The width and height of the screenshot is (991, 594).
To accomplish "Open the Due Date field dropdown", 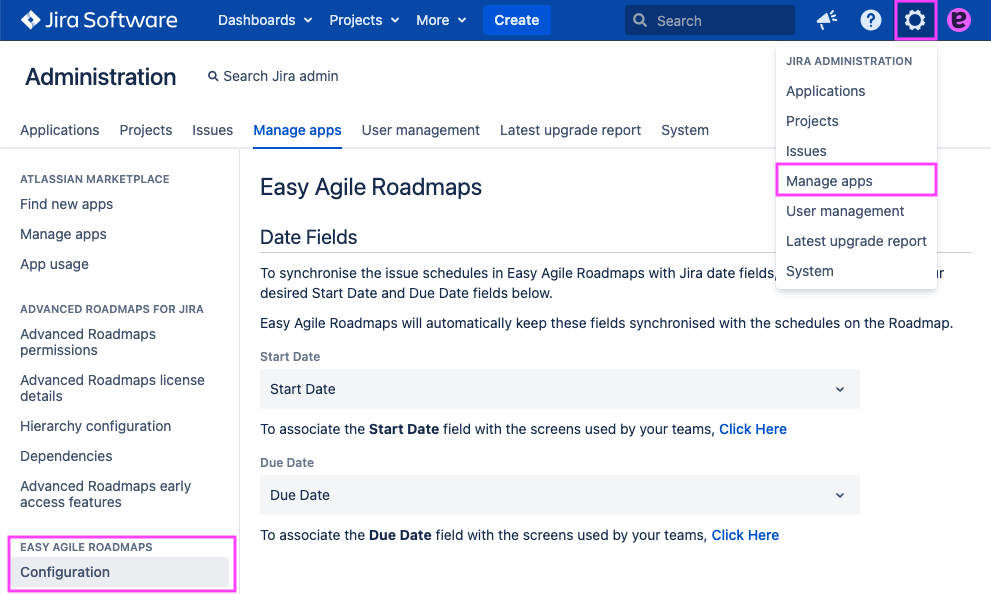I will [x=559, y=495].
